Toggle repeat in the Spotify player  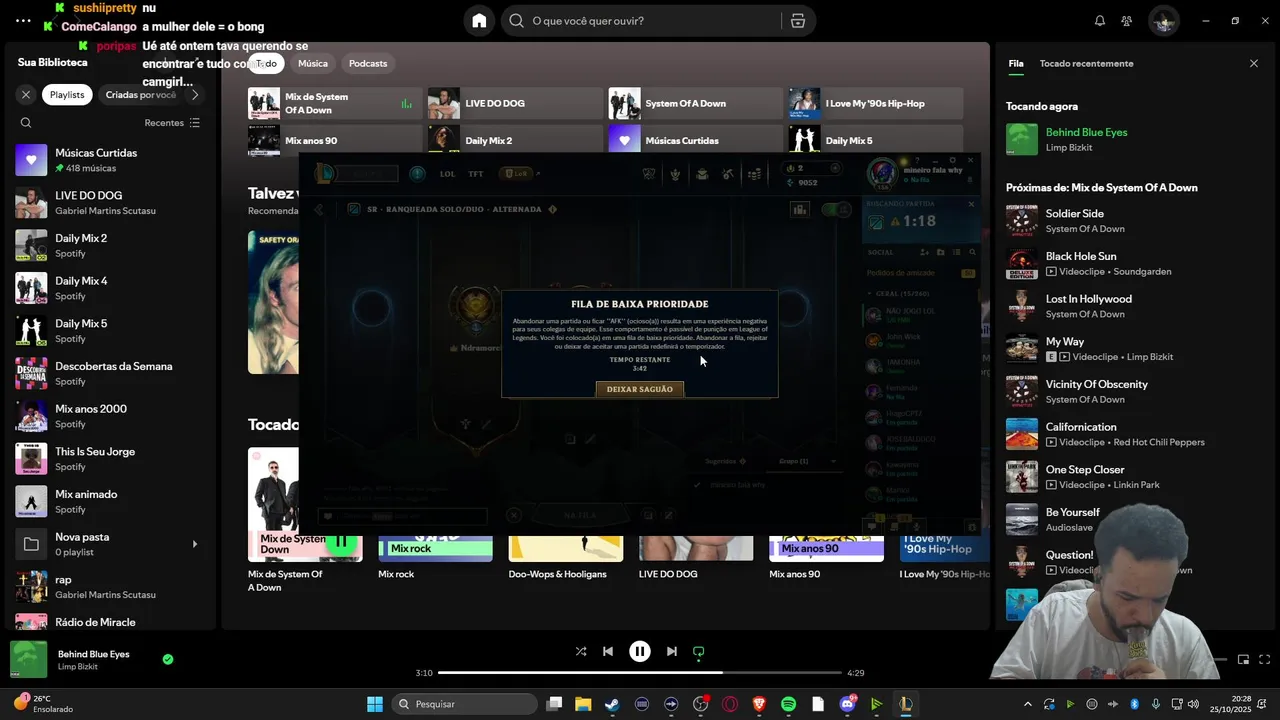[699, 651]
